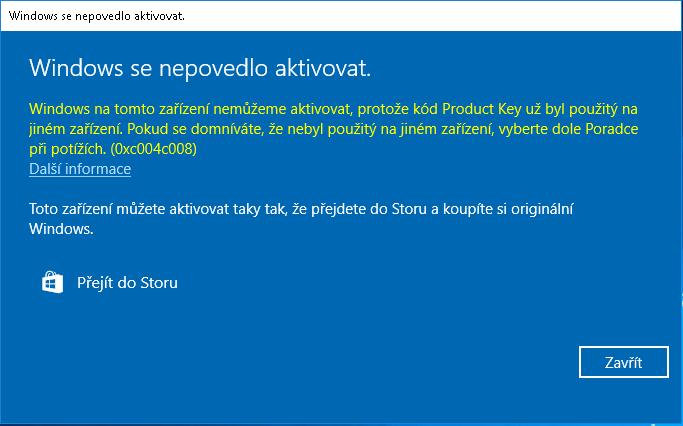Click the error code (0xc004c008)
Screen dimensions: 683x426
click(x=154, y=149)
